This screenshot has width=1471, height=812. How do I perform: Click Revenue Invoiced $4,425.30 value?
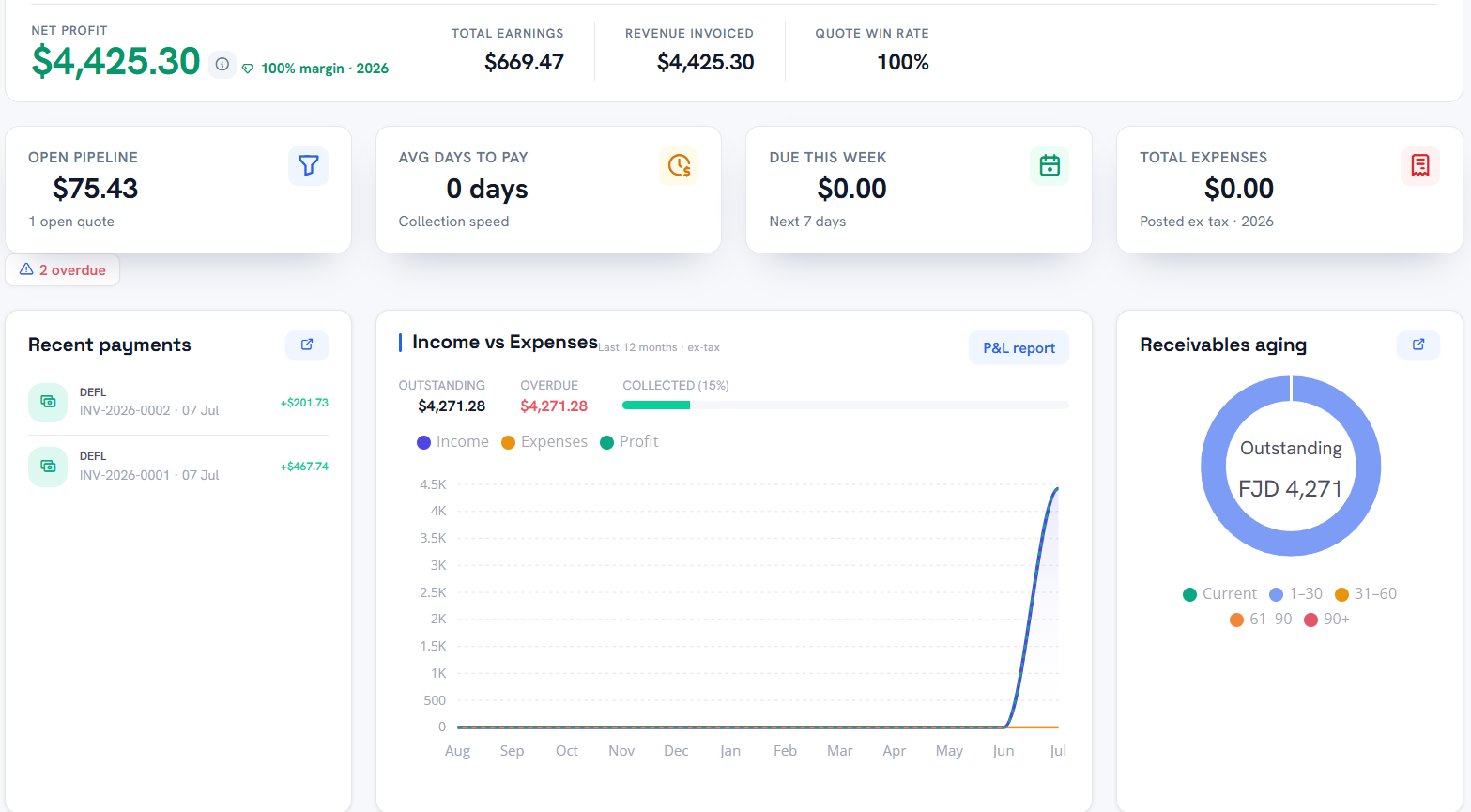click(x=705, y=63)
